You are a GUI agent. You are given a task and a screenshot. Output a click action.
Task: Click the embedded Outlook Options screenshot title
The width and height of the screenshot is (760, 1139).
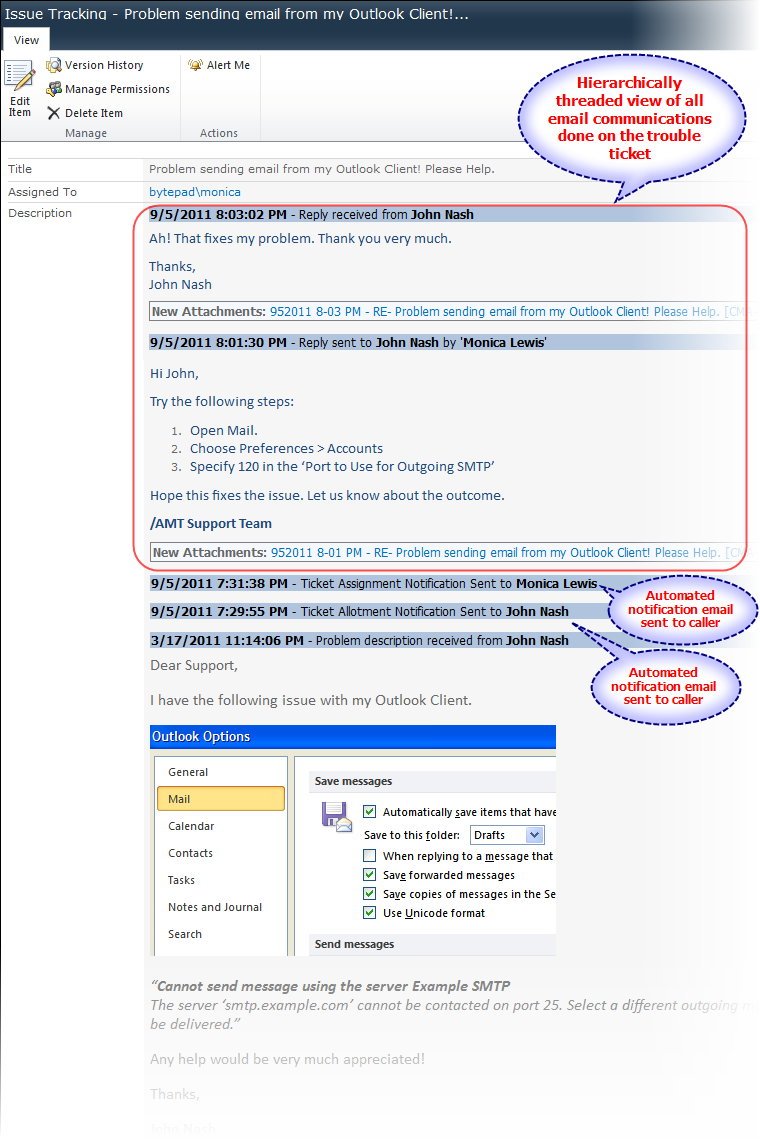click(201, 737)
